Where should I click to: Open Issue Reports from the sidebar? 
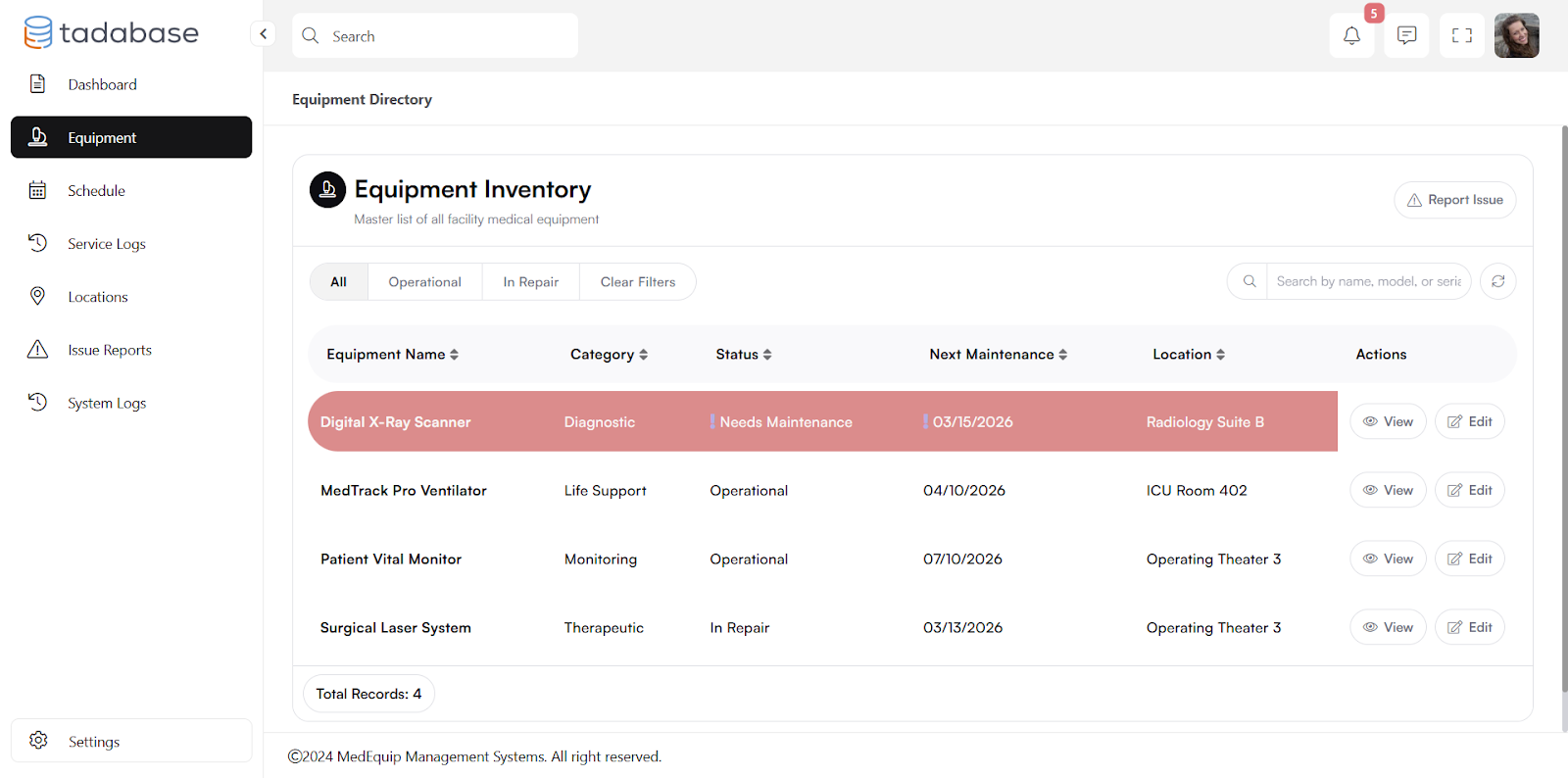pyautogui.click(x=109, y=350)
